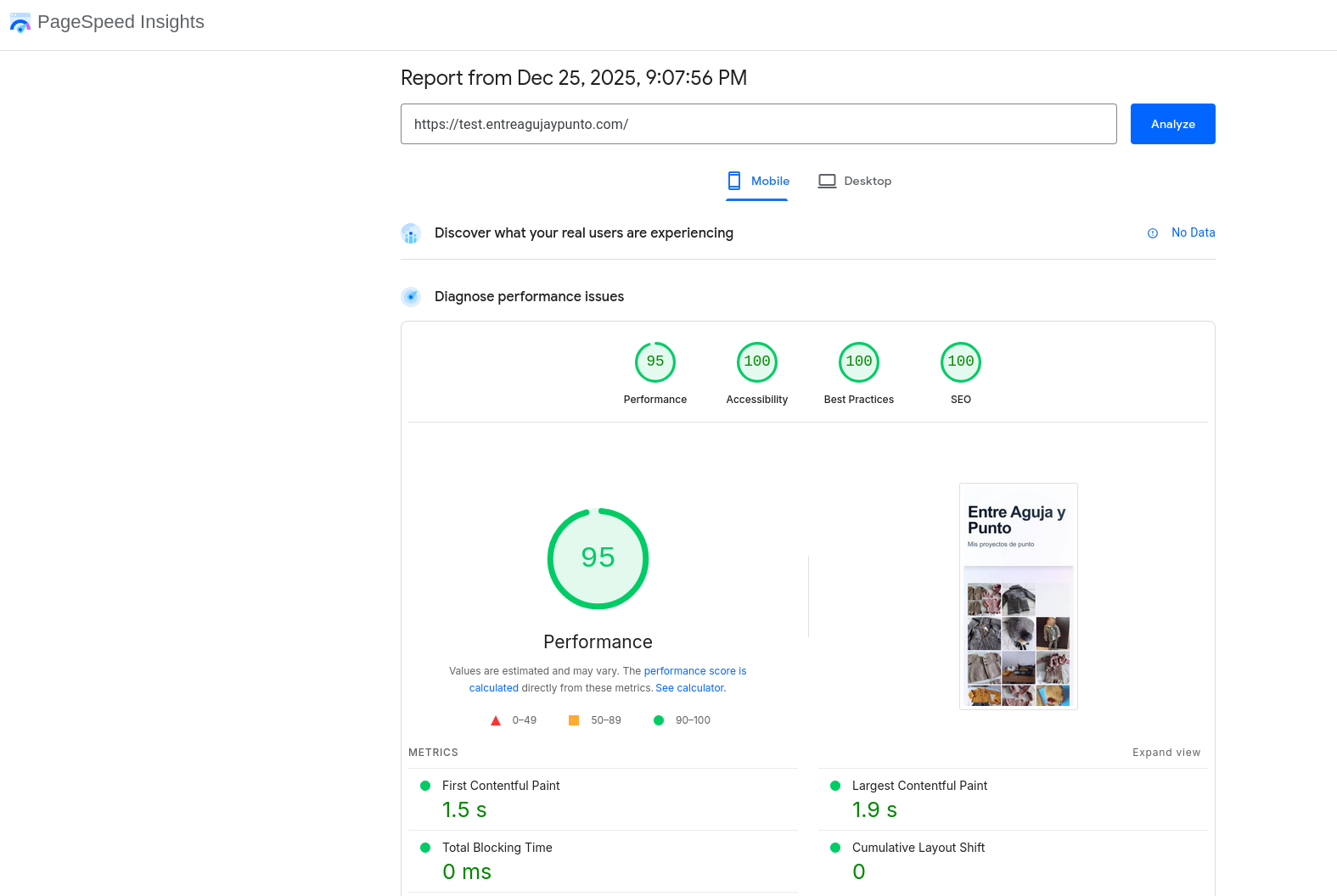The height and width of the screenshot is (896, 1337).
Task: Expand the First Contentful Paint metric
Action: [x=501, y=786]
